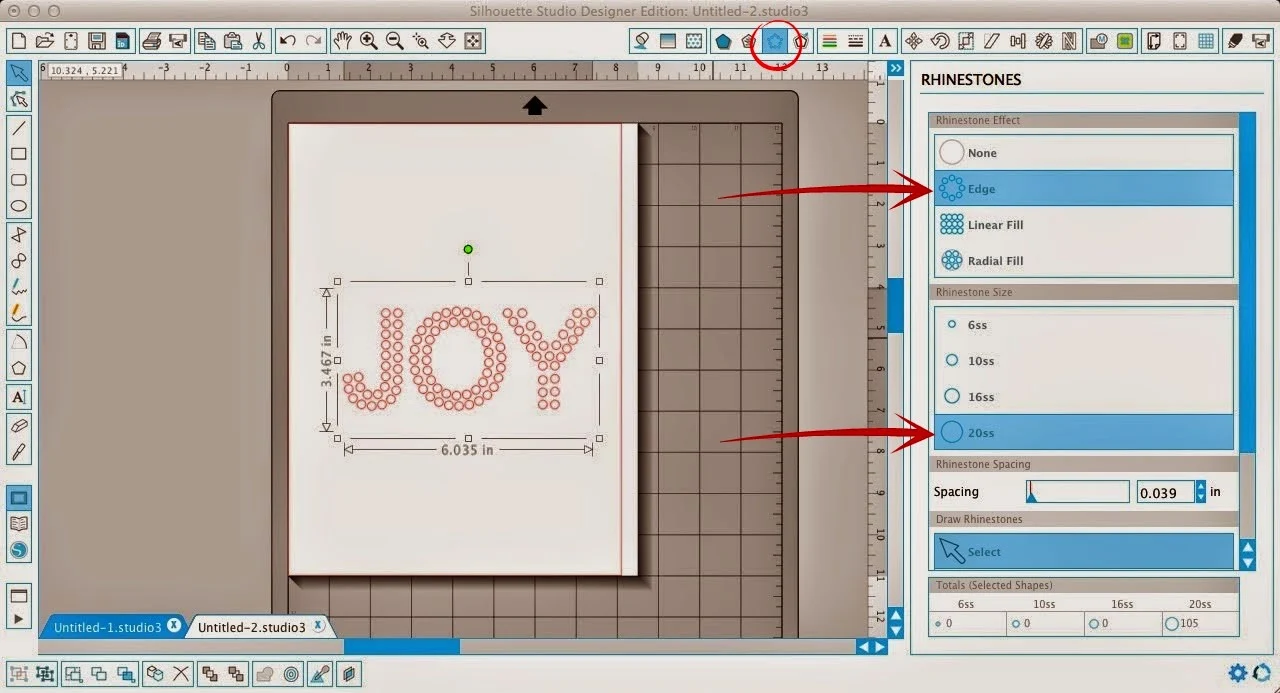Select the Polygon drawing tool
The height and width of the screenshot is (693, 1280).
coord(18,367)
